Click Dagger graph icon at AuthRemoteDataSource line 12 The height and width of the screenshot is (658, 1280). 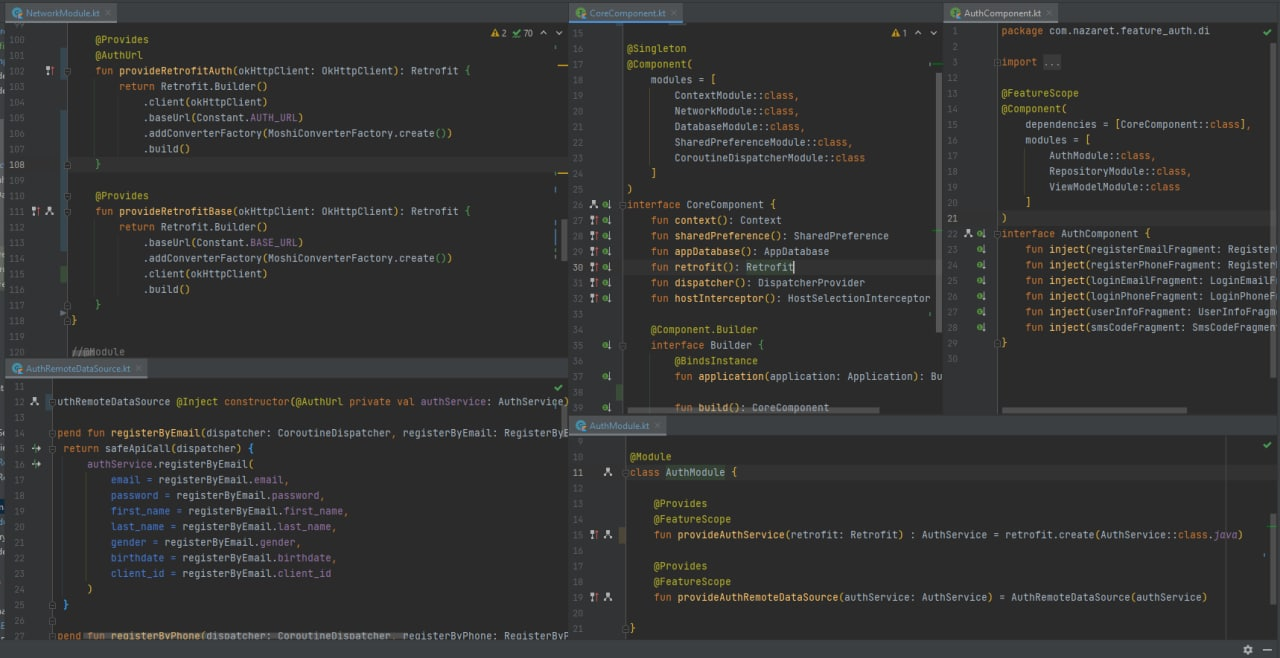[35, 401]
